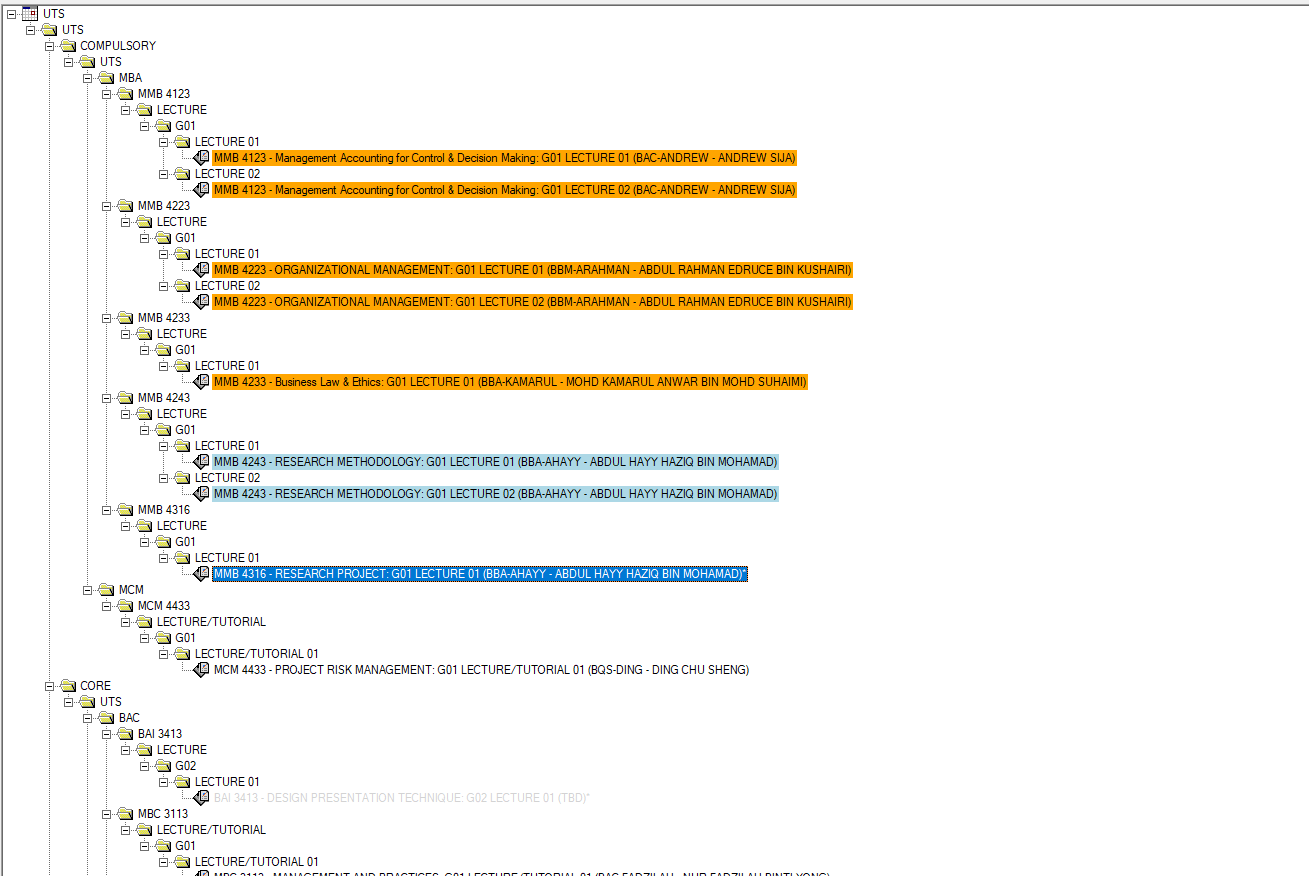
Task: Select the MMB 4123 G01 LECTURE 02 activity row
Action: point(505,190)
